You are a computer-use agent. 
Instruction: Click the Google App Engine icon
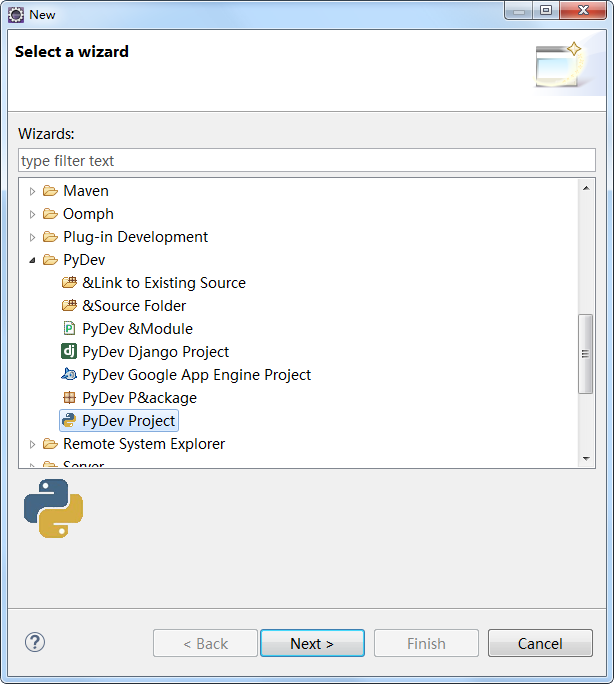[x=69, y=374]
